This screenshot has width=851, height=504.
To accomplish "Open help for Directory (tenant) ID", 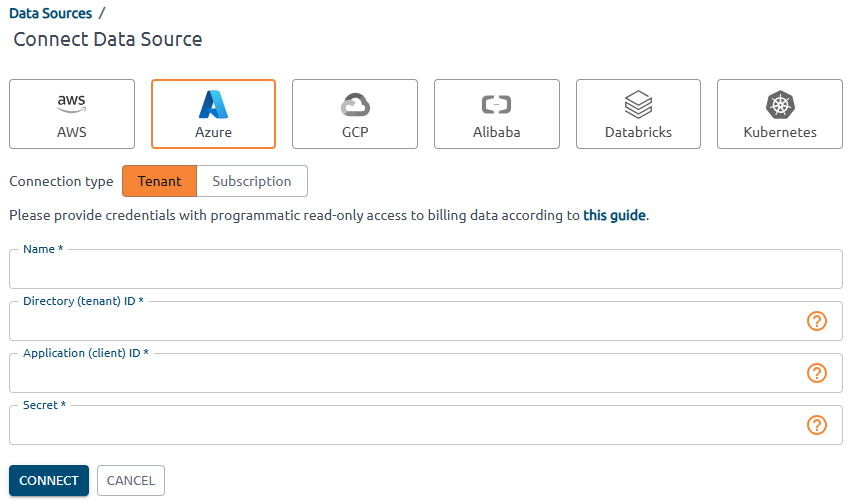I will (817, 321).
